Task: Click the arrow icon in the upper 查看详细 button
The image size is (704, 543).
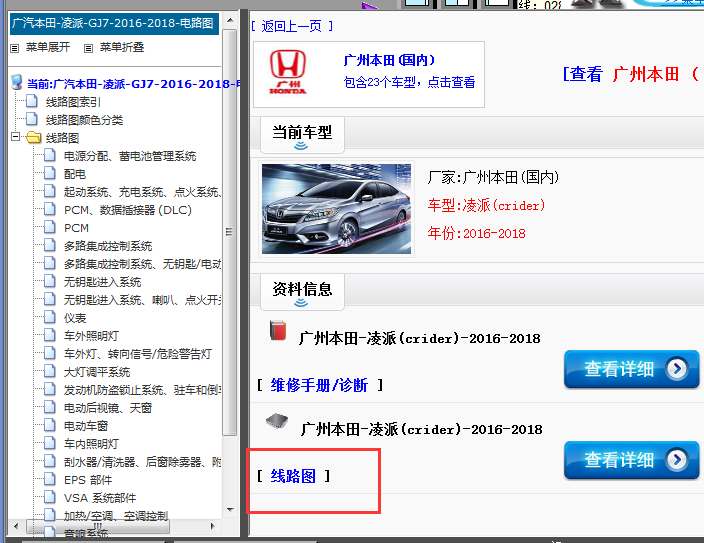Action: 677,369
